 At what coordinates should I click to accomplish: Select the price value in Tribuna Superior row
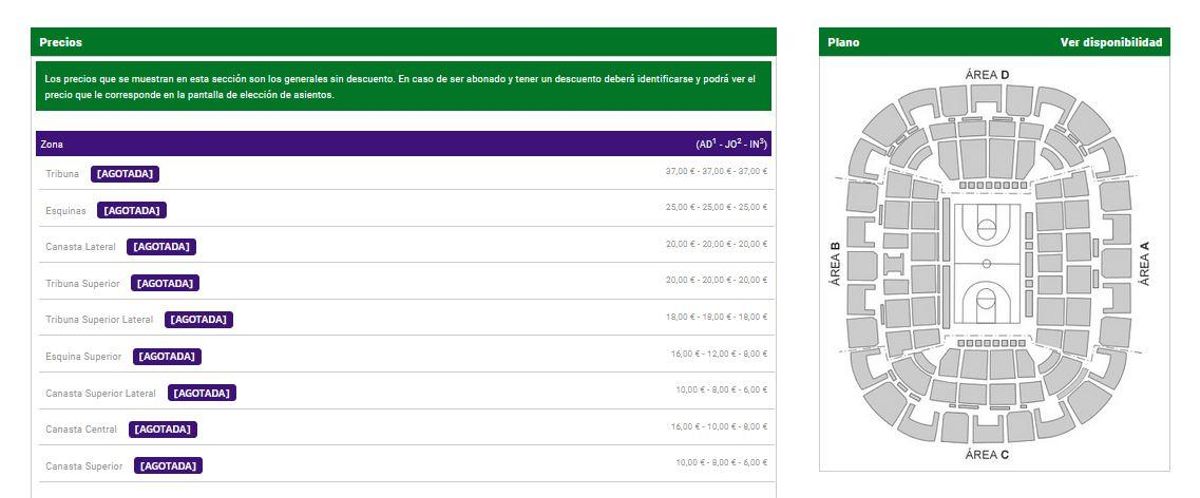click(717, 280)
